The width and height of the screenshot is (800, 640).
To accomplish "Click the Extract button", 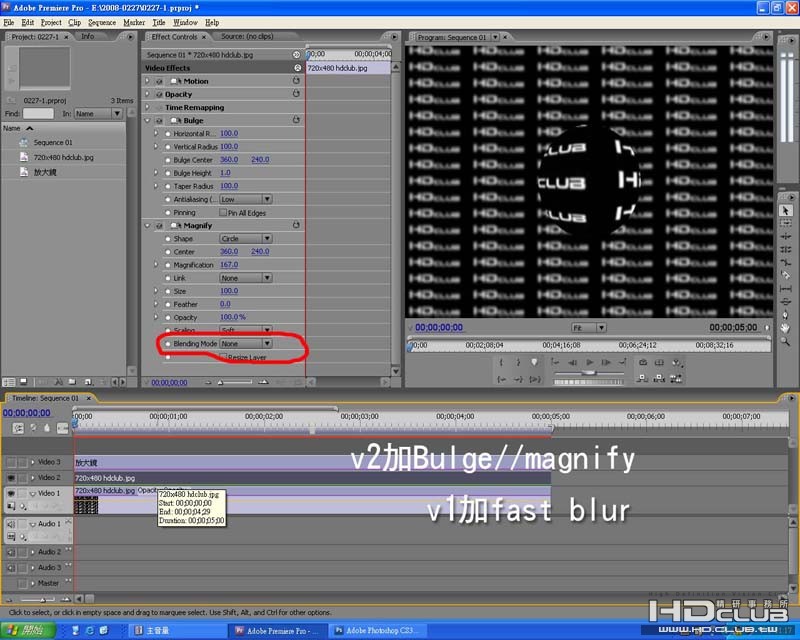I will click(x=659, y=379).
